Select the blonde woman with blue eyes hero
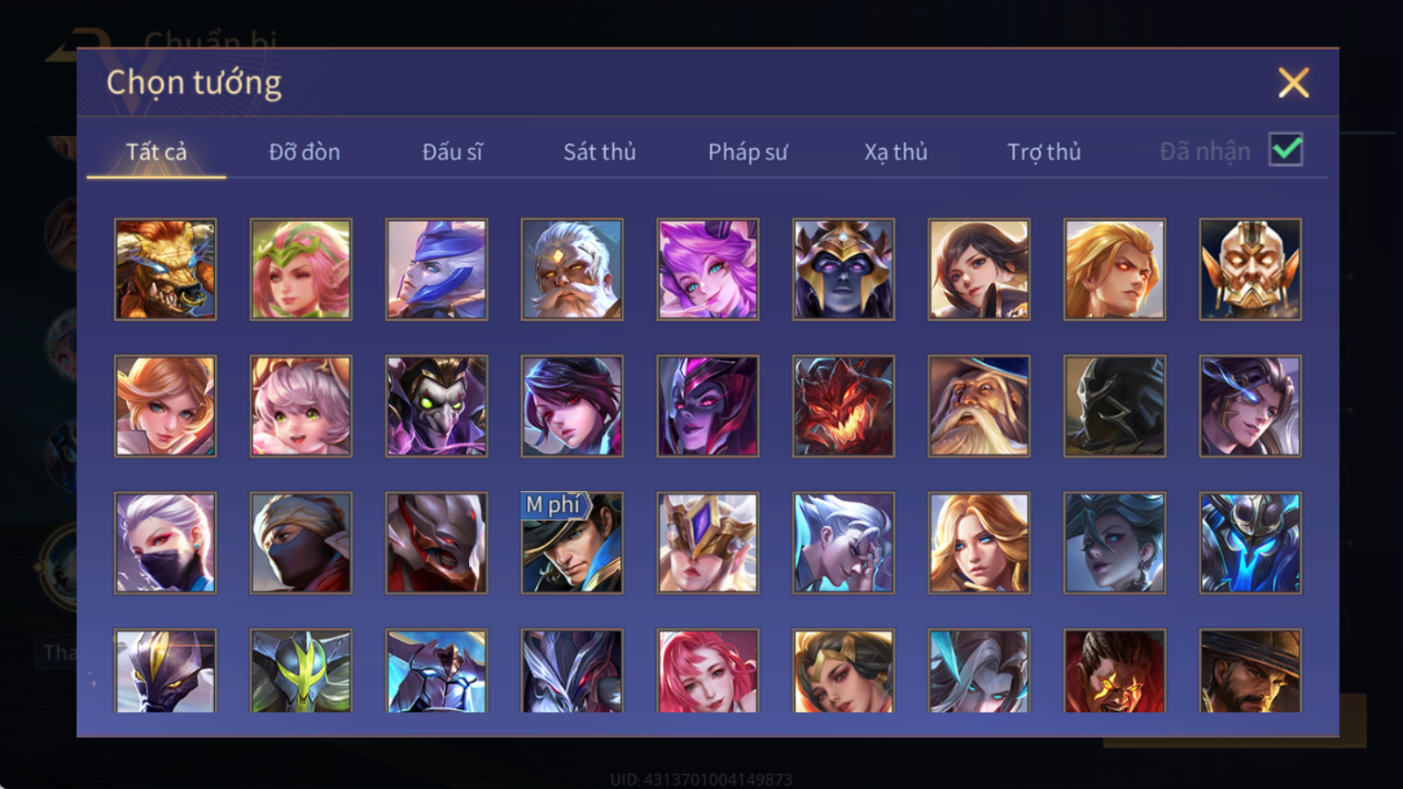This screenshot has height=789, width=1403. point(979,543)
